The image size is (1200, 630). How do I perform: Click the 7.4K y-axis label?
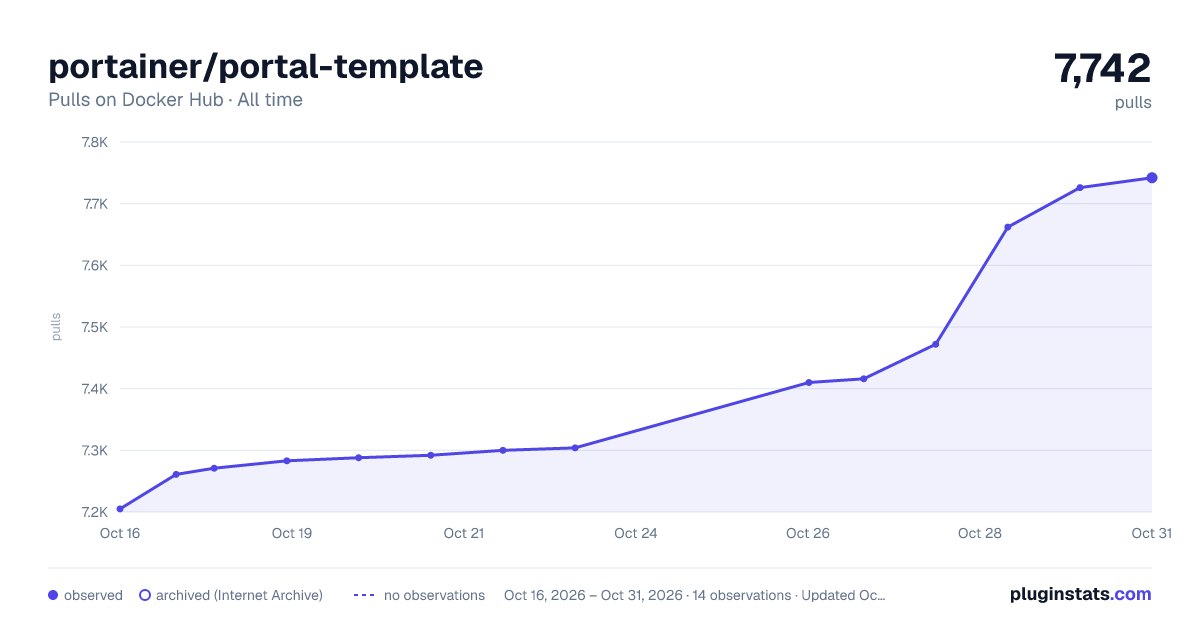[x=94, y=389]
